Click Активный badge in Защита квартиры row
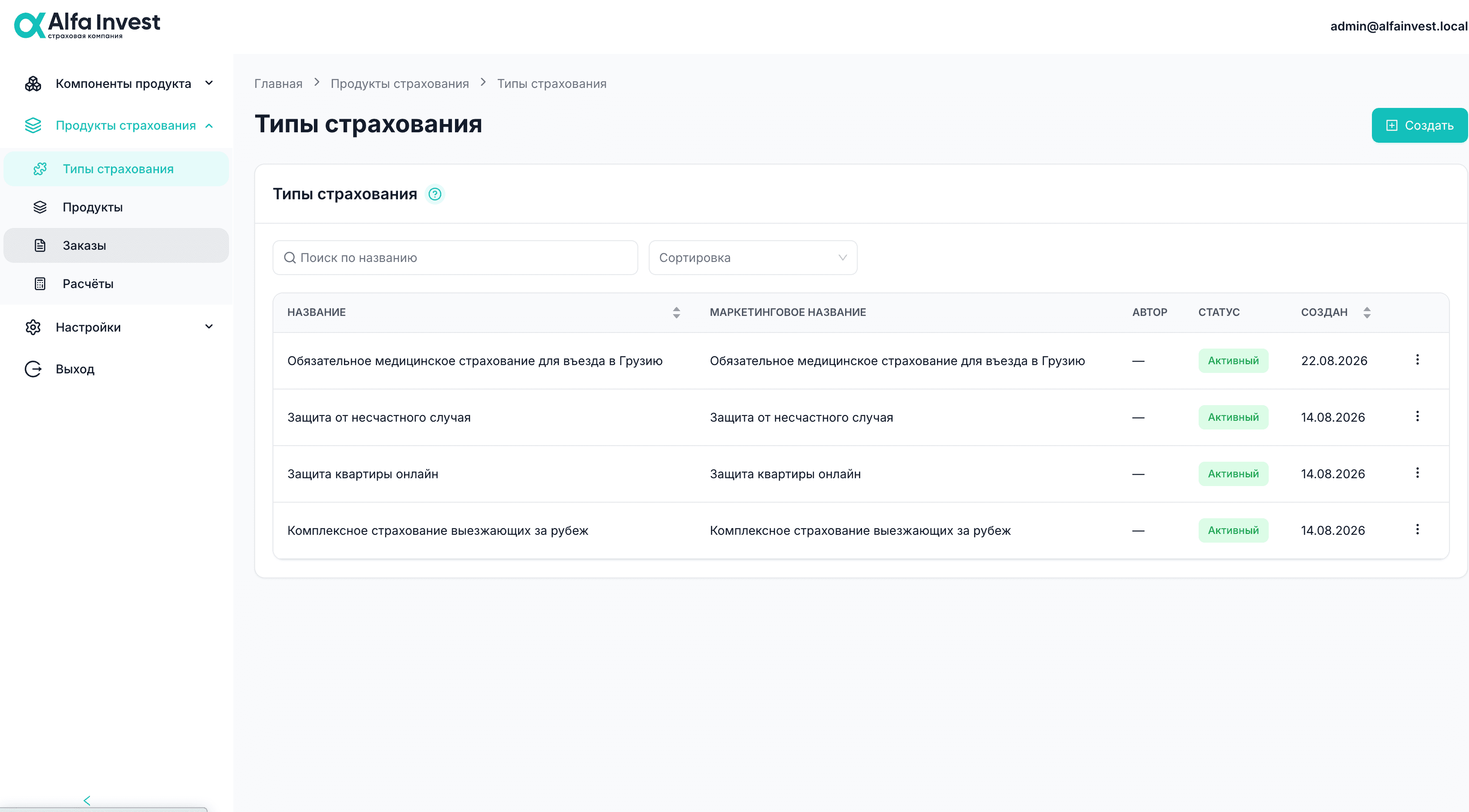This screenshot has width=1469, height=812. pos(1233,473)
